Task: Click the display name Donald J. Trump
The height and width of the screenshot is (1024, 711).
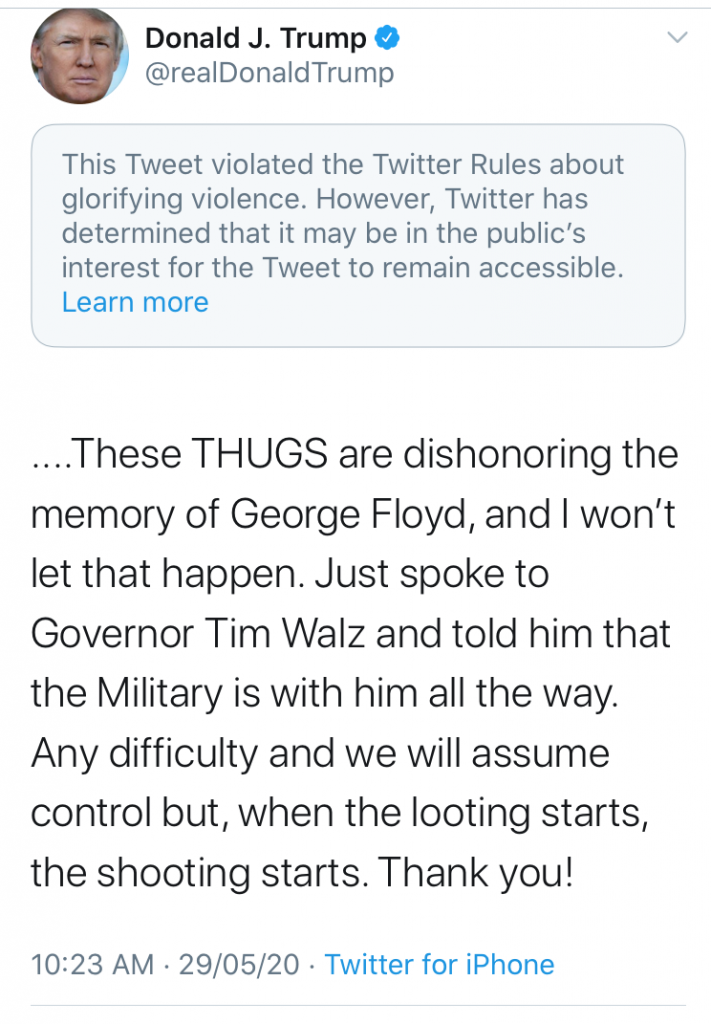Action: [x=256, y=39]
